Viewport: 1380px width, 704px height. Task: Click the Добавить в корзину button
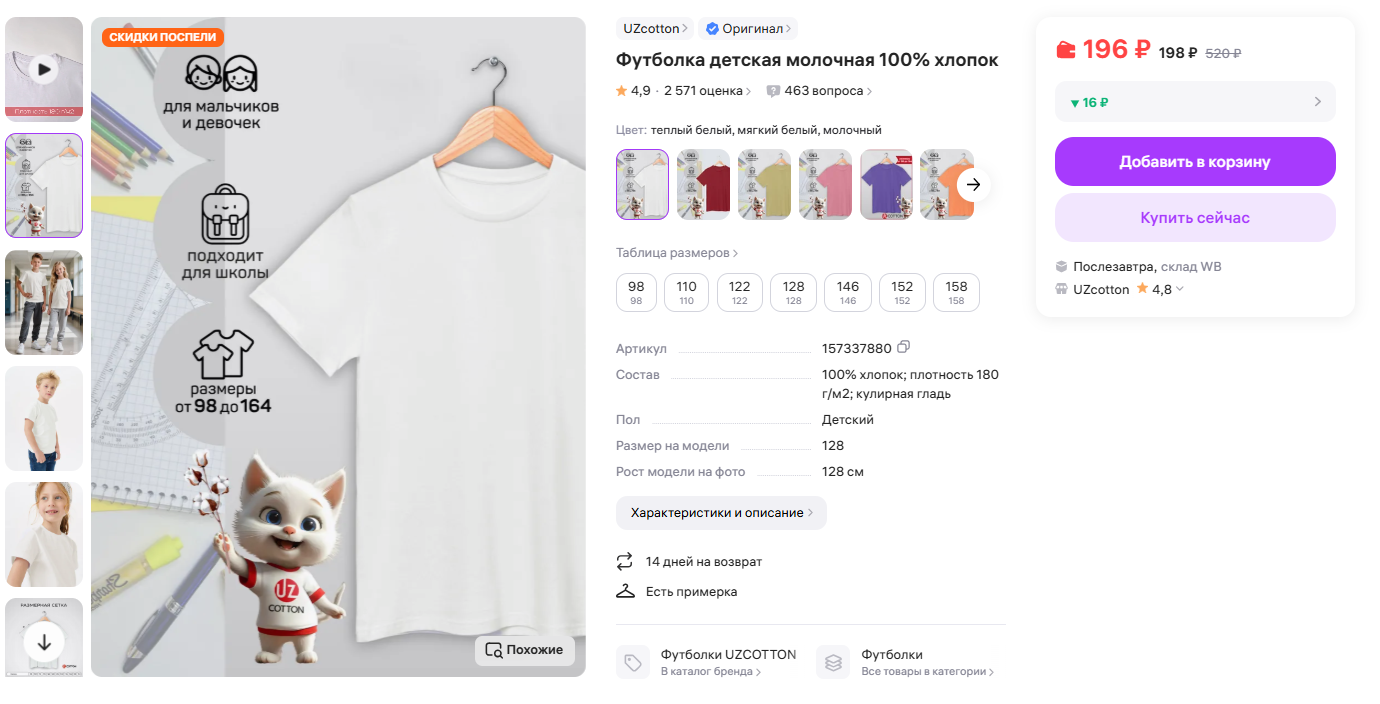pos(1195,162)
